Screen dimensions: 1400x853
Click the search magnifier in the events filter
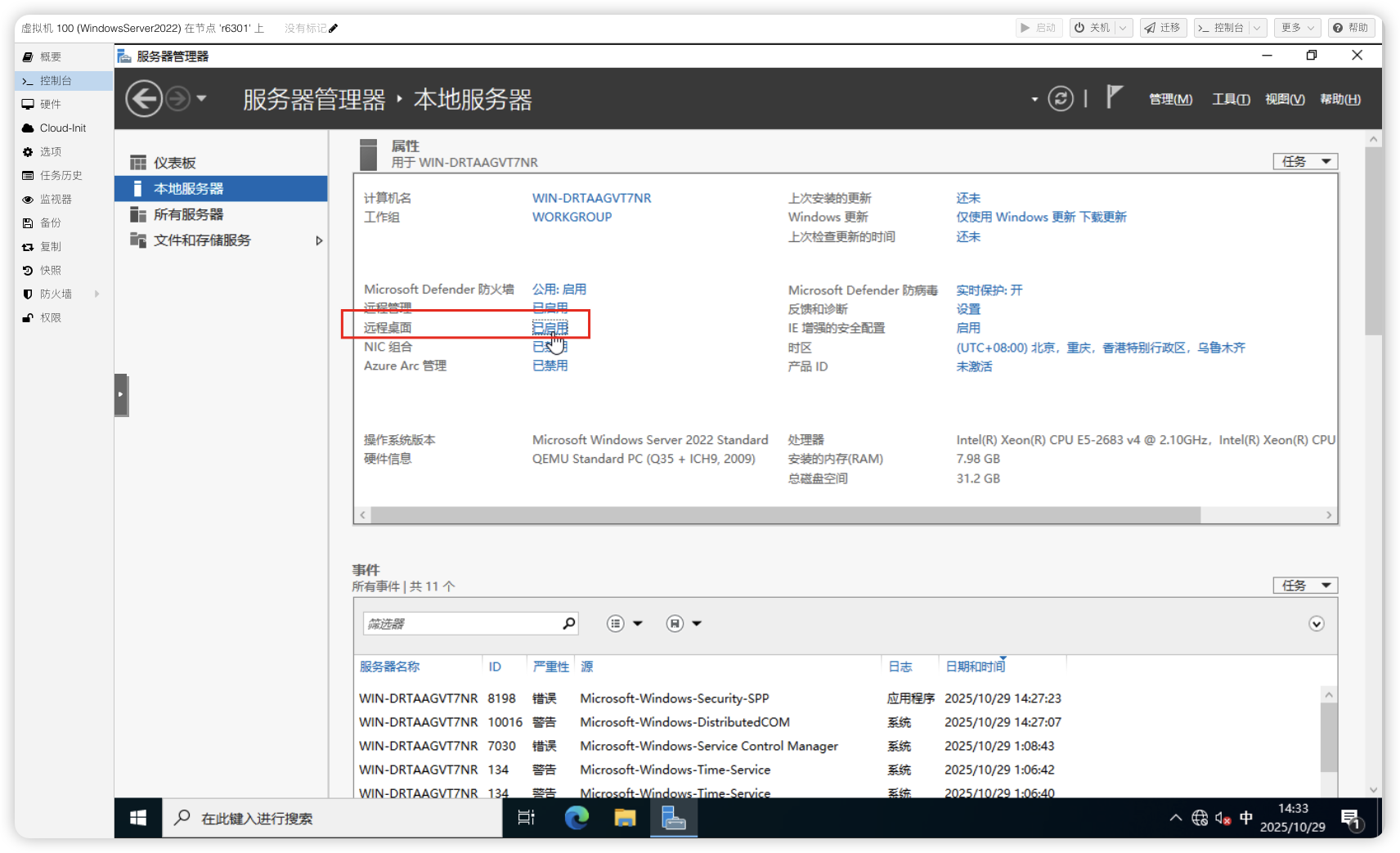pyautogui.click(x=568, y=622)
